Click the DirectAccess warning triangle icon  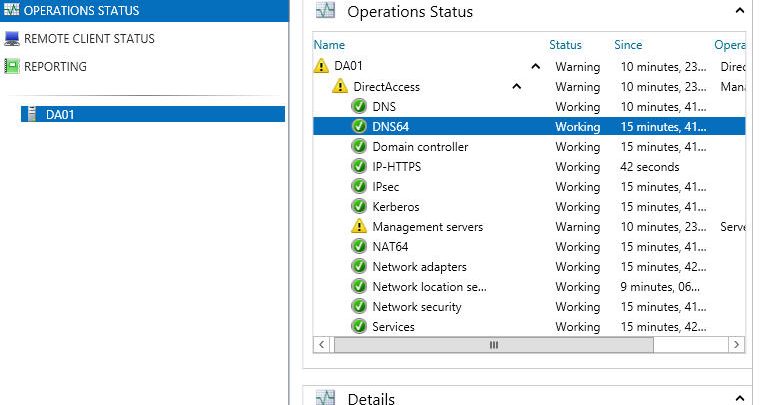(340, 87)
